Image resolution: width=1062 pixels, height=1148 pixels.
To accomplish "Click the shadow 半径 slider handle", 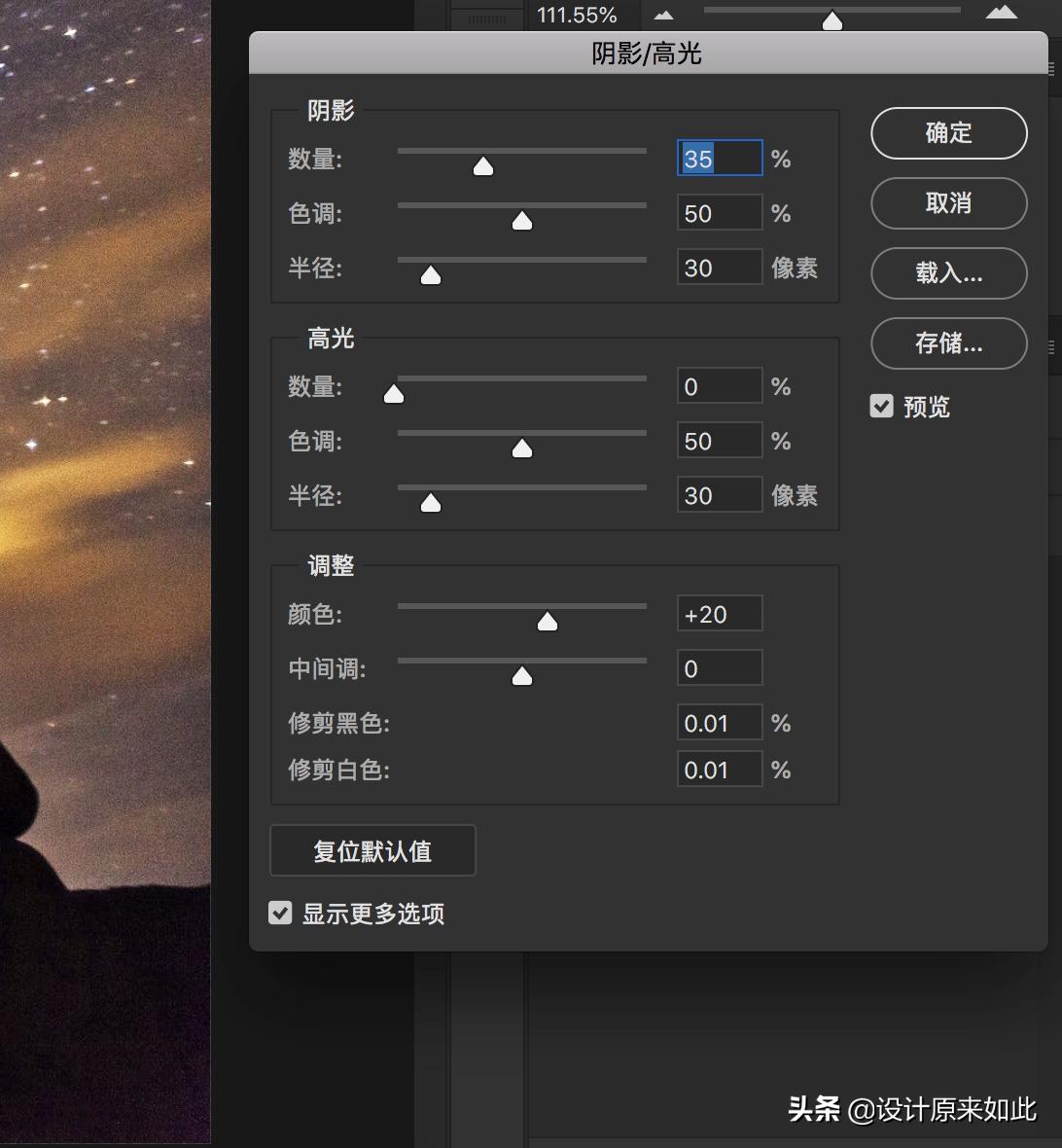I will 429,274.
